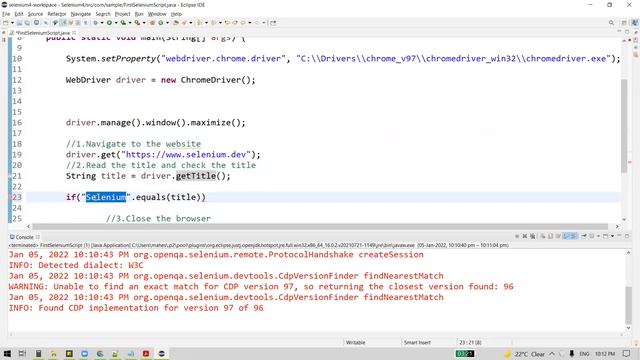Click the Save toolbar icon
The height and width of the screenshot is (360, 640).
(x=19, y=23)
